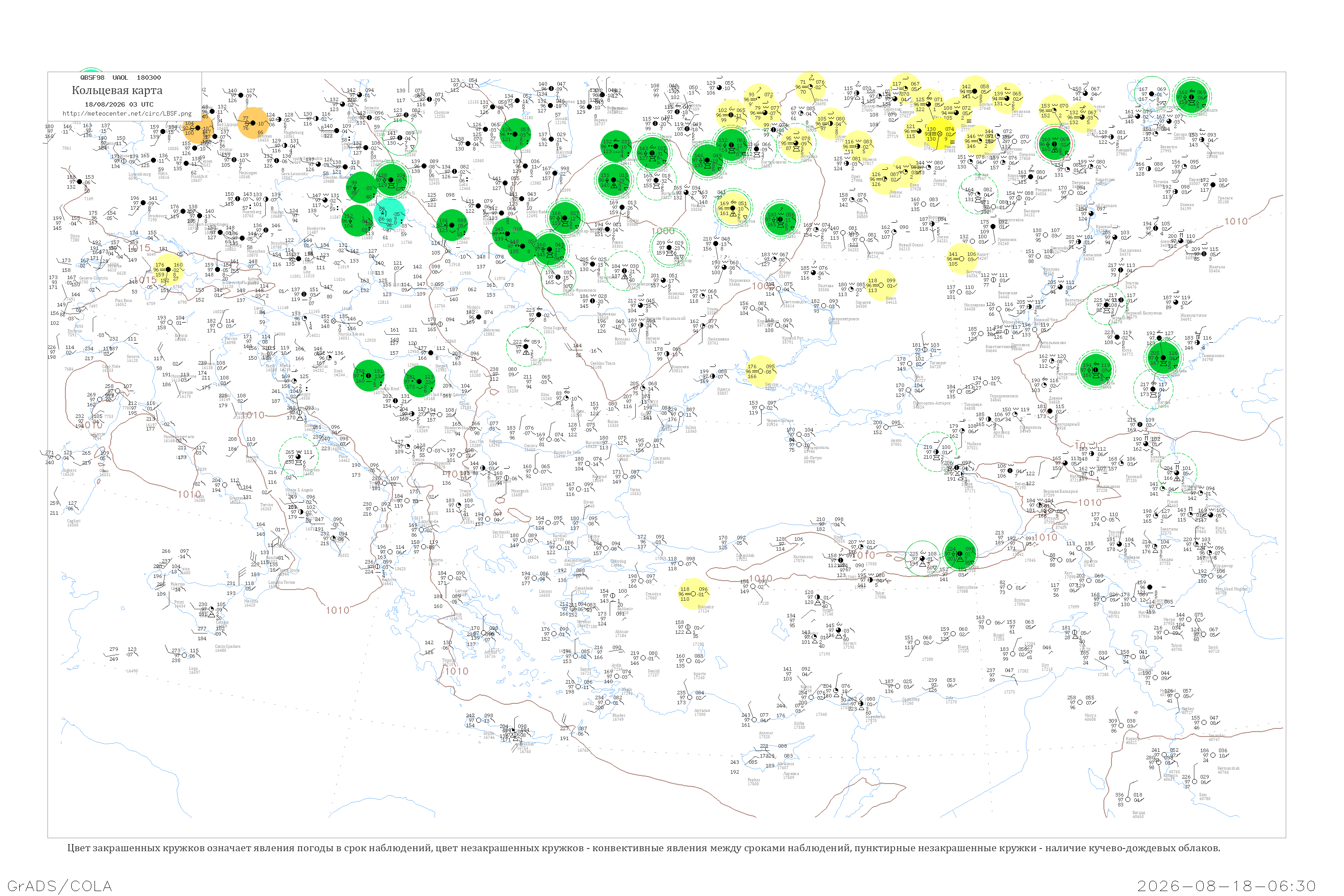Click the Russian legend caption below map
Screen dimensions: 1344x896
click(644, 848)
